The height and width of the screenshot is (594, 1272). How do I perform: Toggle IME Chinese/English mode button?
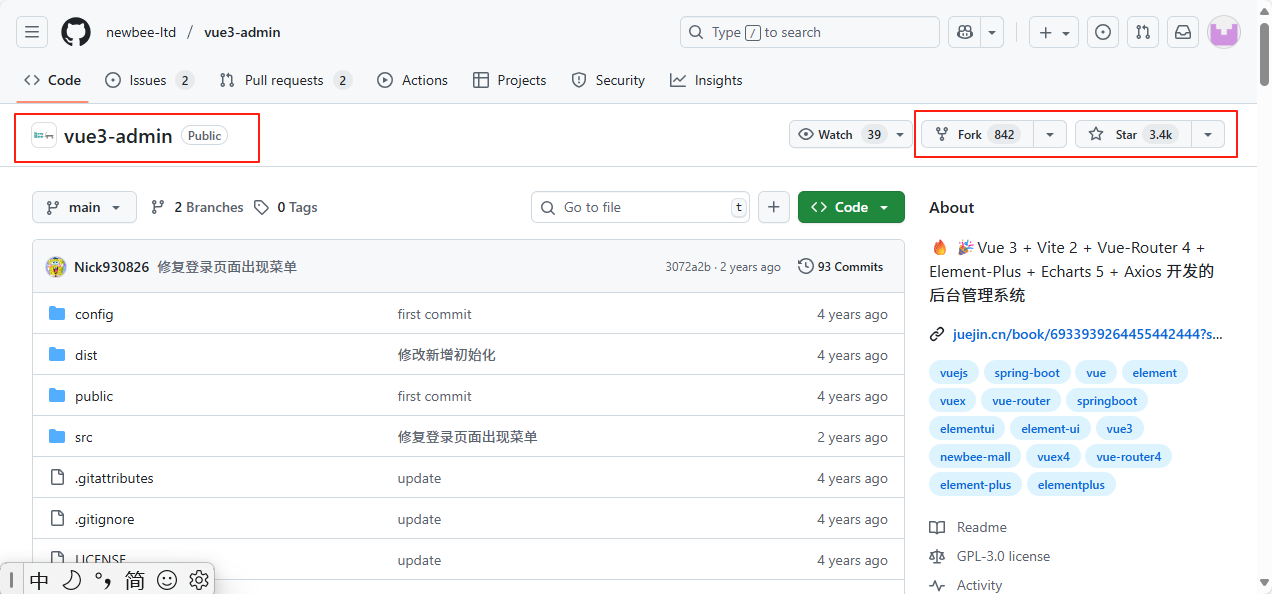(x=39, y=580)
